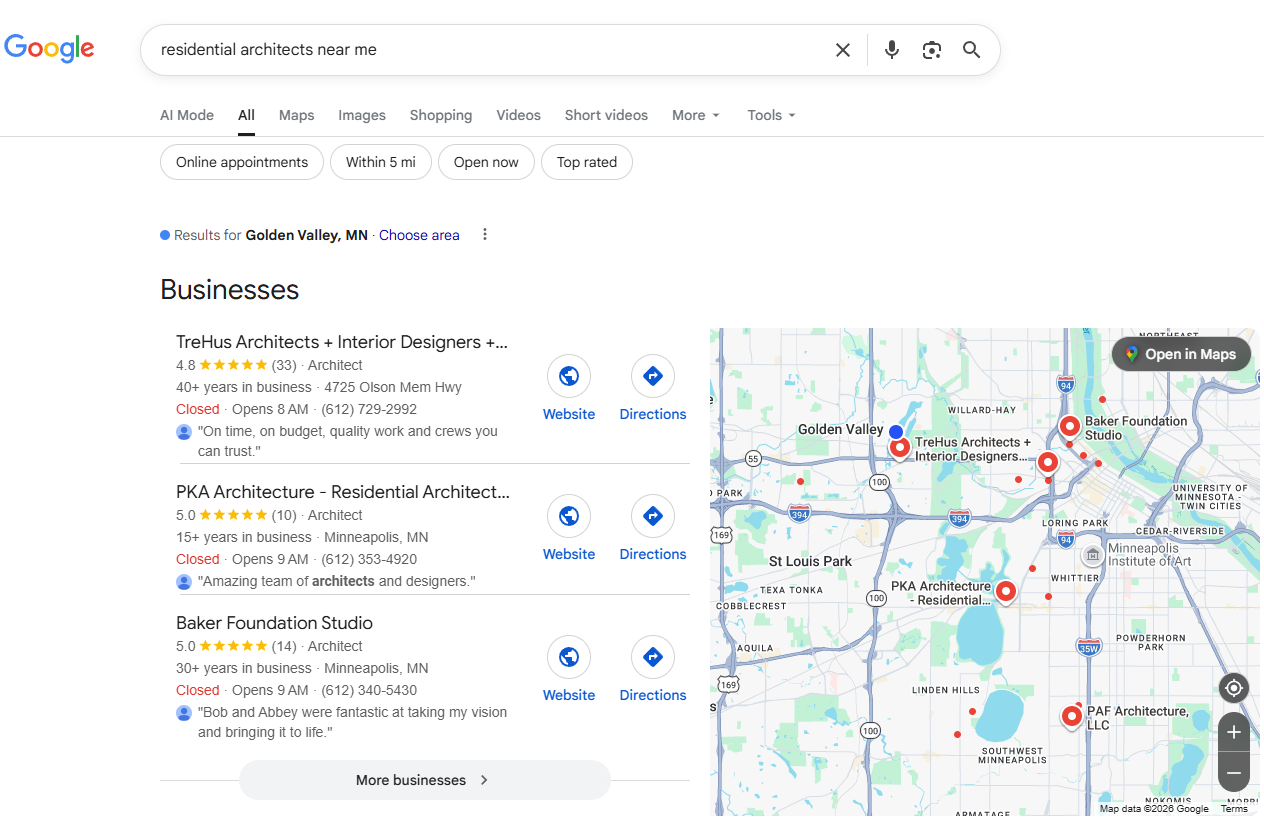Toggle the Within 5 mi filter
This screenshot has height=827, width=1264.
point(381,162)
